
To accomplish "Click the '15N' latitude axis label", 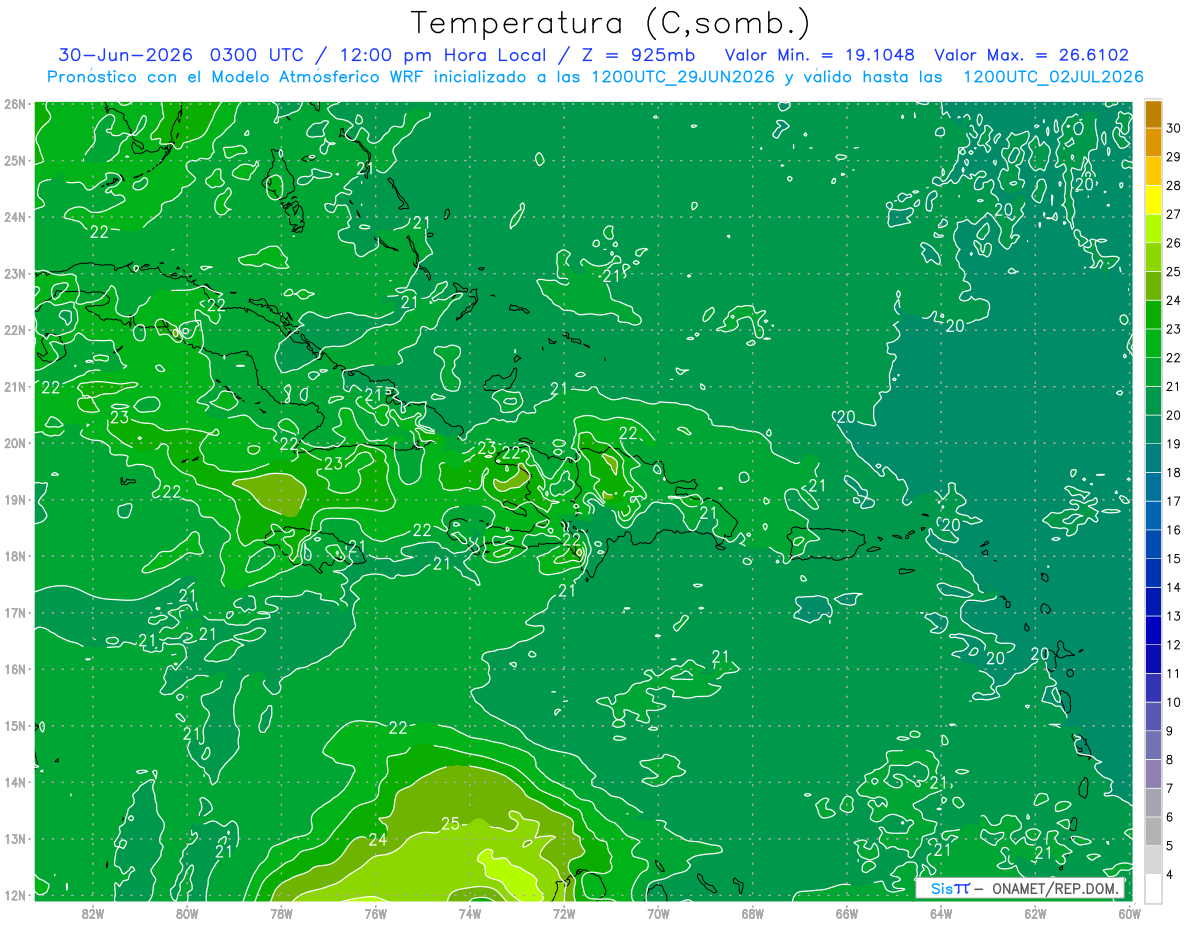I will (x=15, y=725).
